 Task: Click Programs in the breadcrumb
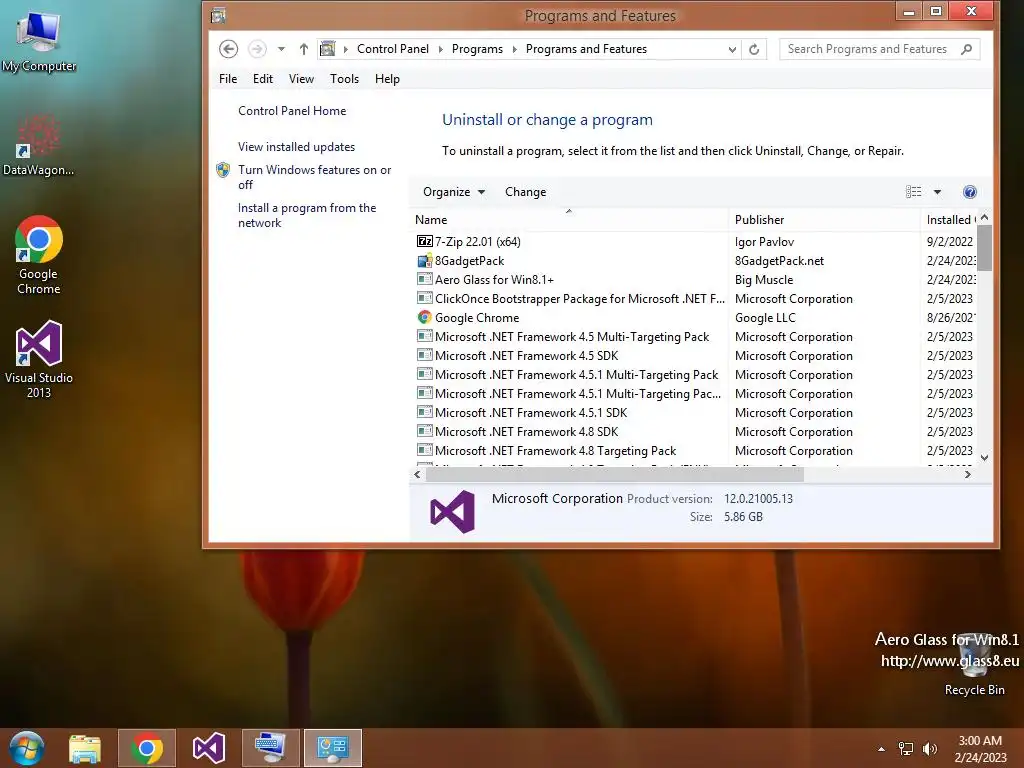(x=477, y=49)
